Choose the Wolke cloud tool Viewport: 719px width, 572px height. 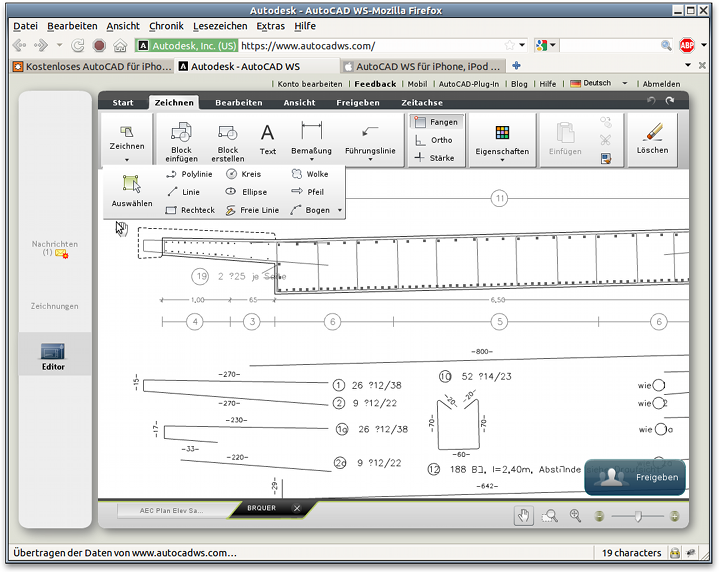pyautogui.click(x=309, y=174)
